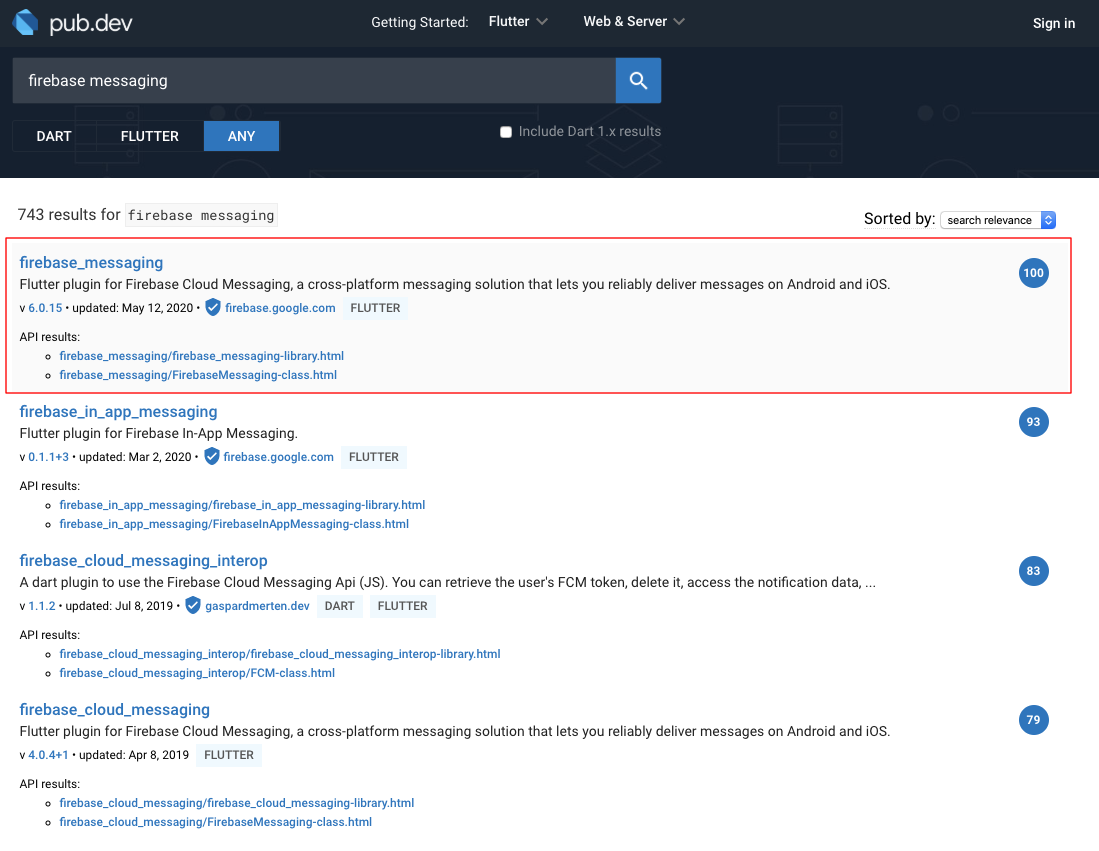
Task: Click FLUTTER tag on firebase_in_app_messaging result
Action: (374, 457)
